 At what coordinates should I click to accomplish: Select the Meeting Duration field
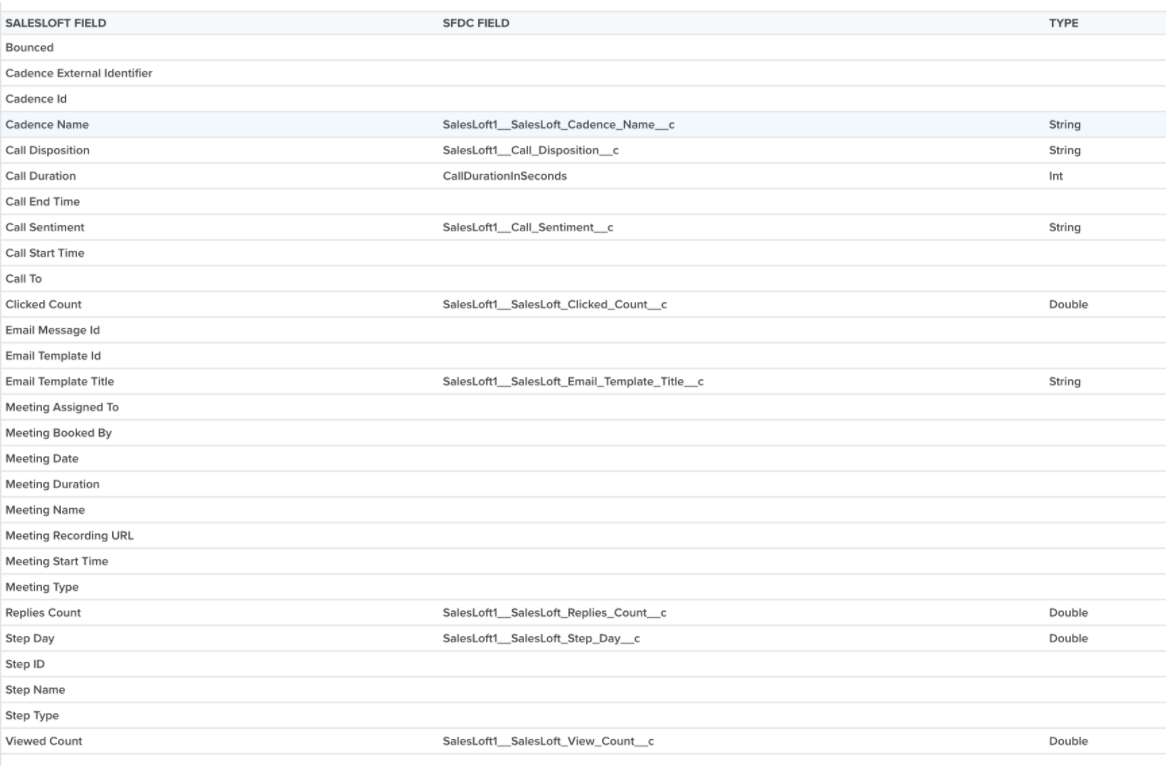pyautogui.click(x=52, y=484)
